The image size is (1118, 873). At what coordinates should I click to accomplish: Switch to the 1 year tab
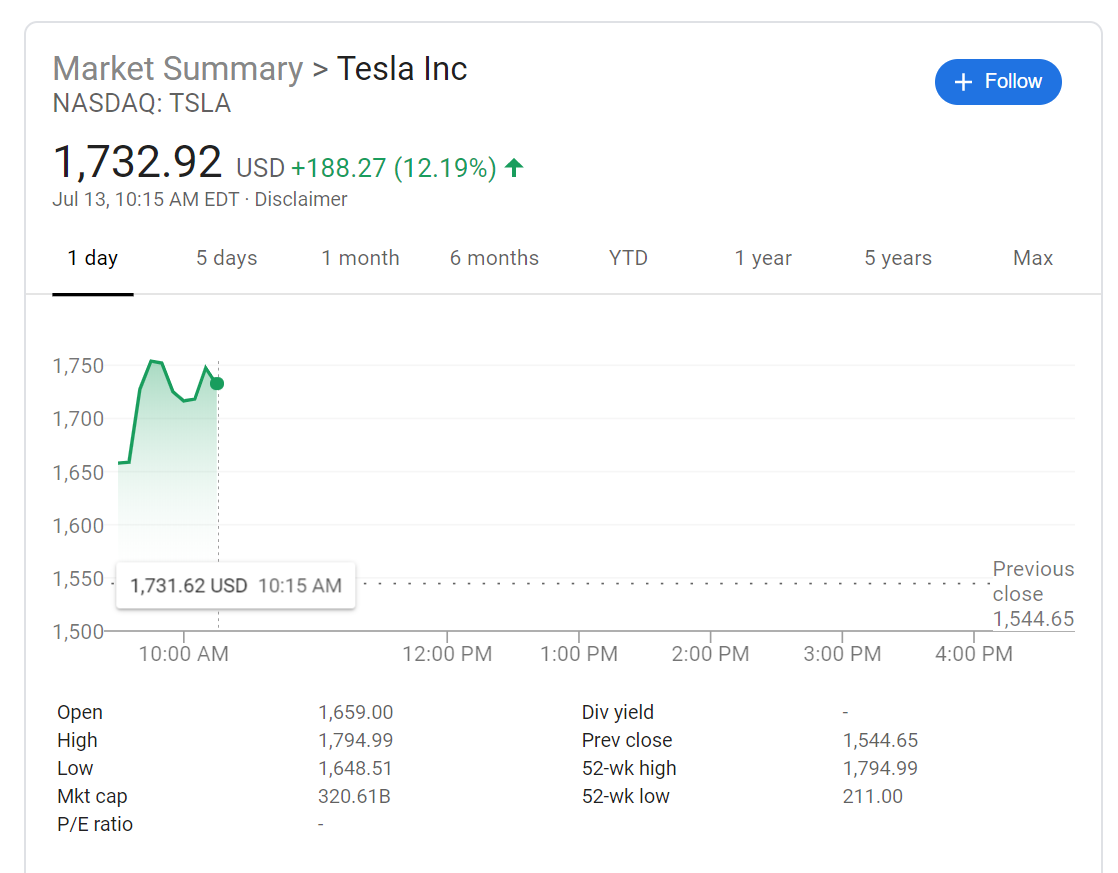pos(763,258)
